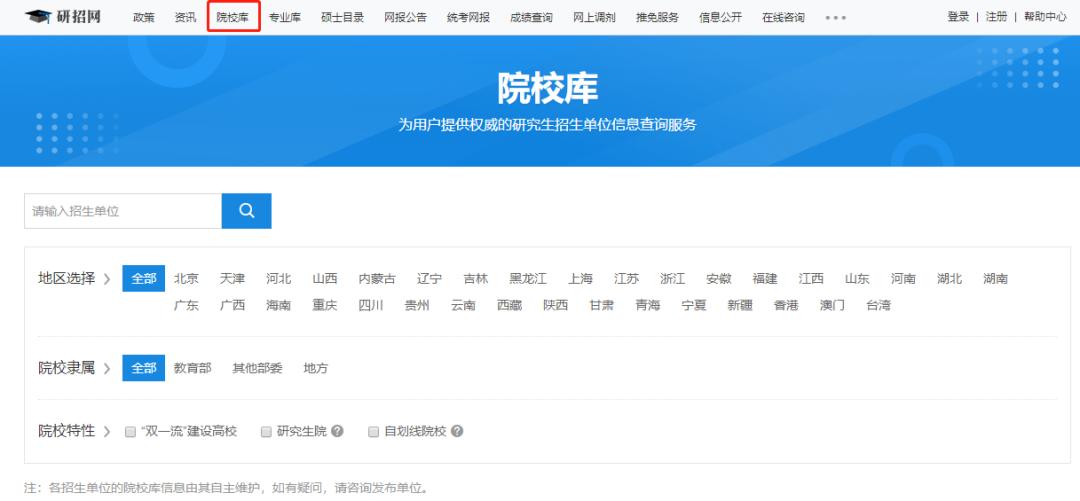Open 推免服务 in the top menu
Screen dimensions: 1080x501
coord(657,17)
